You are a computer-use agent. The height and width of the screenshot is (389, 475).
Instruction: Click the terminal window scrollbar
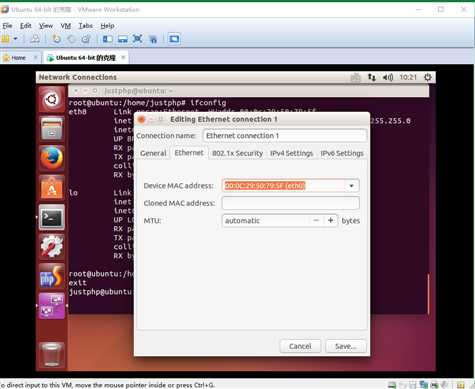pos(428,294)
